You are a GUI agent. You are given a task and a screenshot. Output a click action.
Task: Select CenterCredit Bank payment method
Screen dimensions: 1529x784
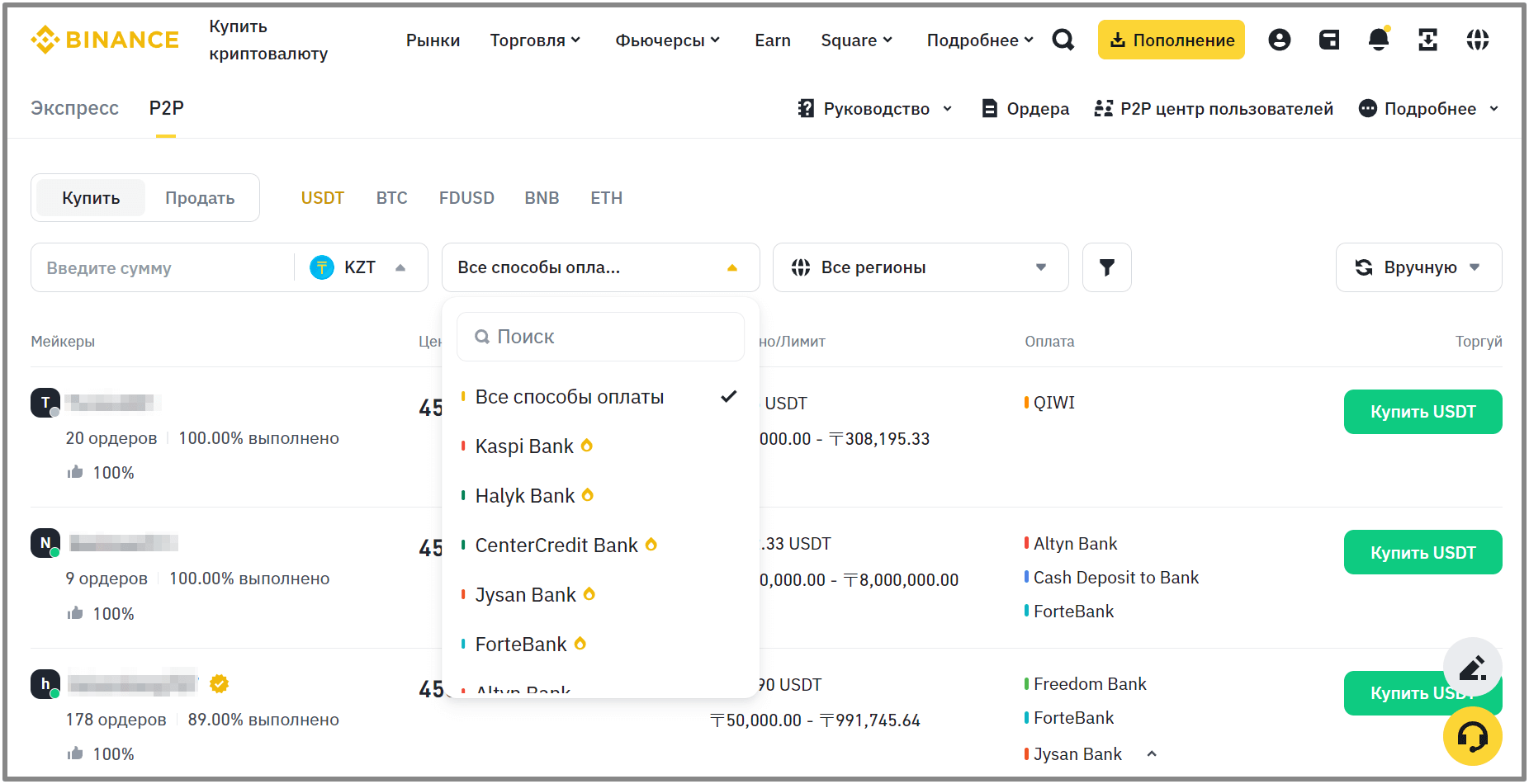601,545
